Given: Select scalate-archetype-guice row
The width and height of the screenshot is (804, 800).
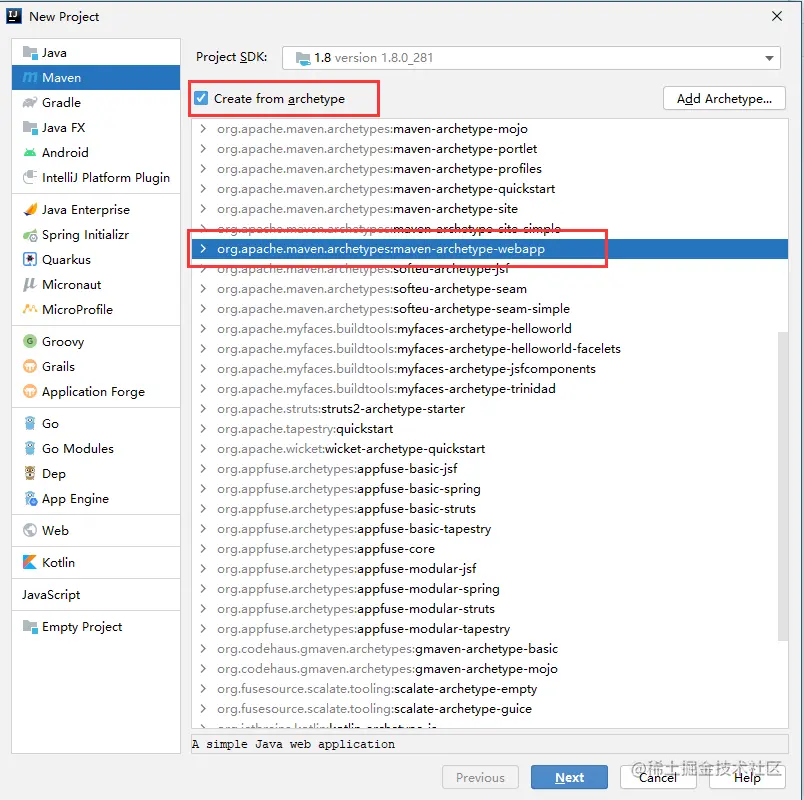Looking at the screenshot, I should click(490, 709).
